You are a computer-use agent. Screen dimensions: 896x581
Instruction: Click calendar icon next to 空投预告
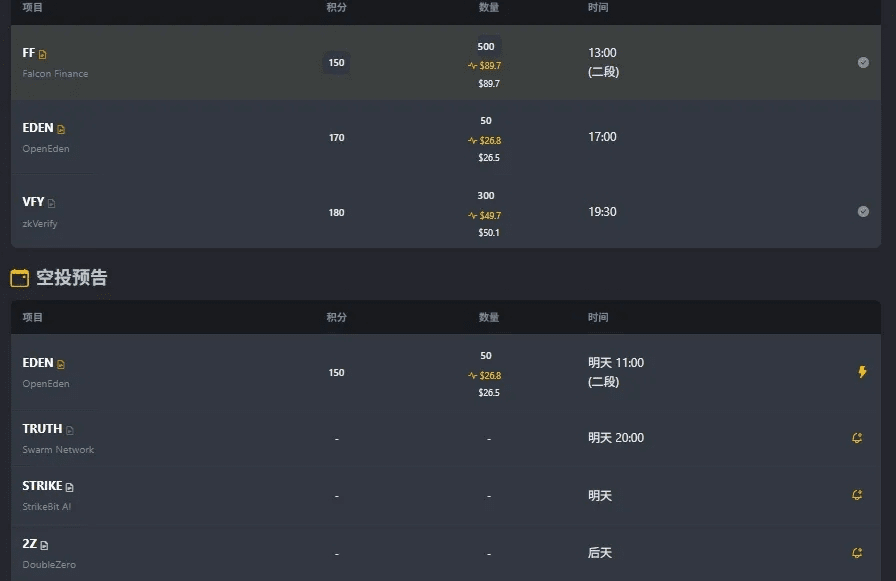click(19, 278)
